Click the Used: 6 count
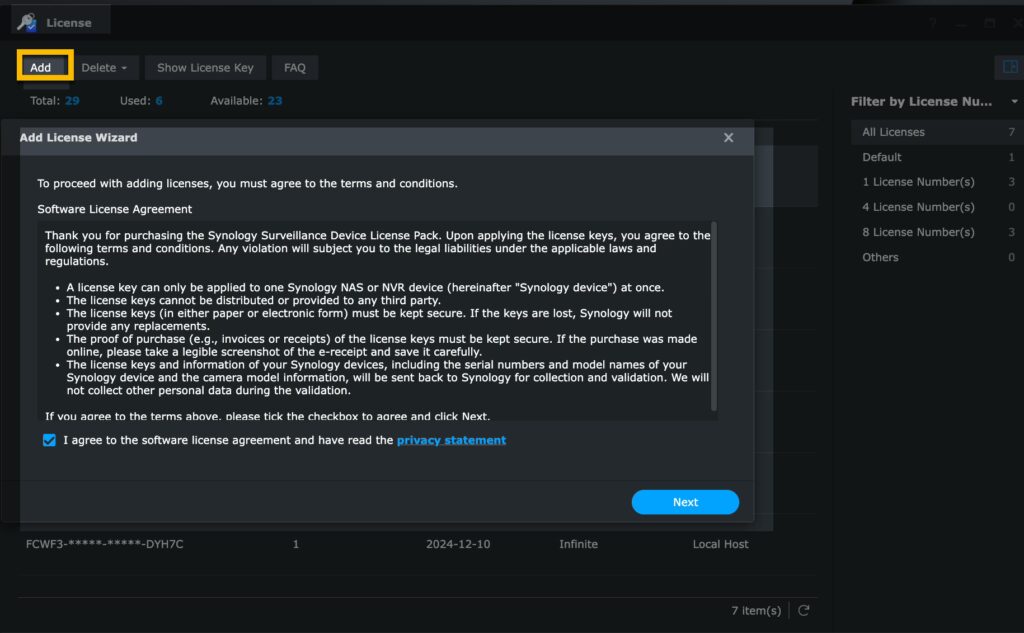Viewport: 1024px width, 633px height. (141, 101)
